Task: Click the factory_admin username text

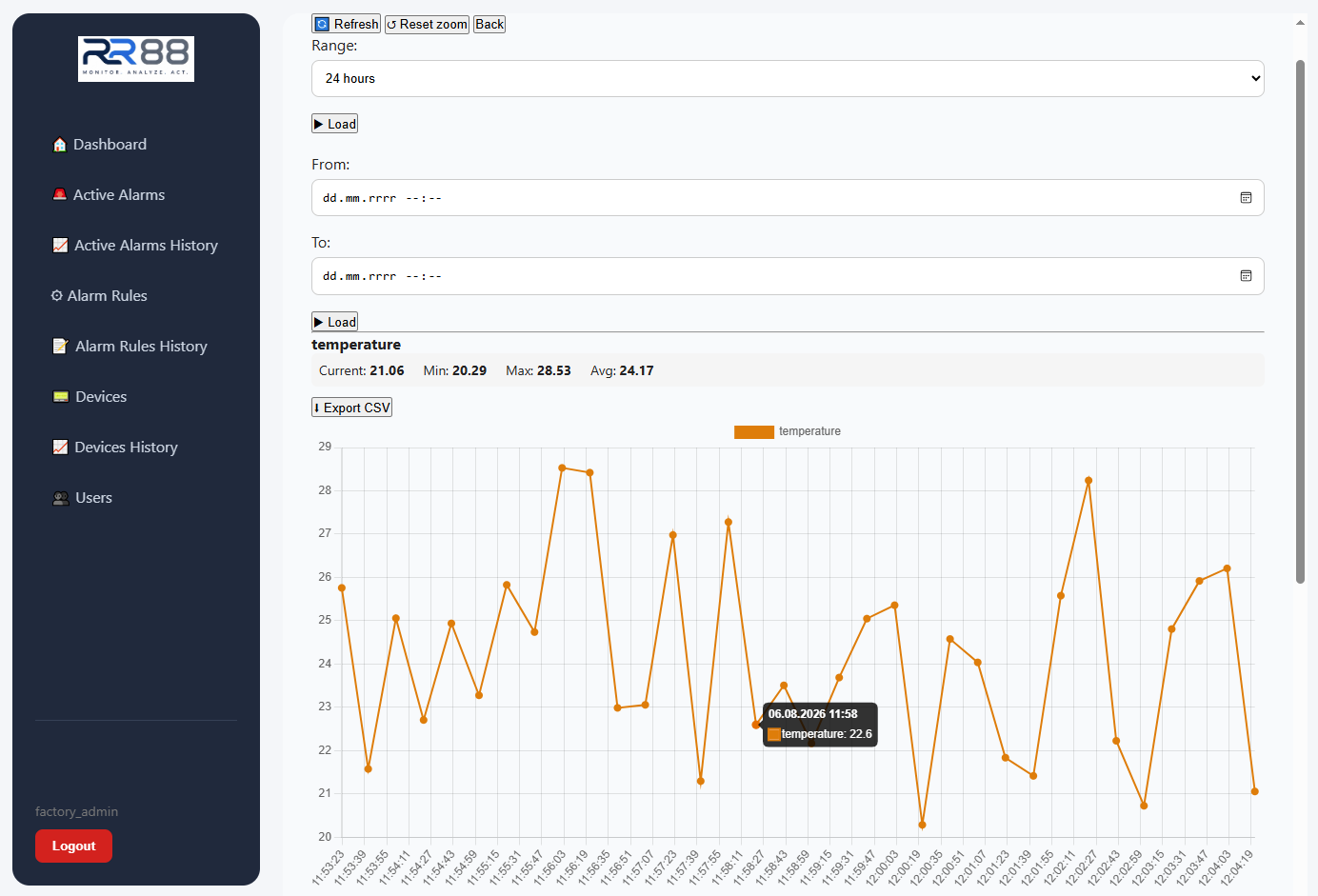Action: click(76, 811)
